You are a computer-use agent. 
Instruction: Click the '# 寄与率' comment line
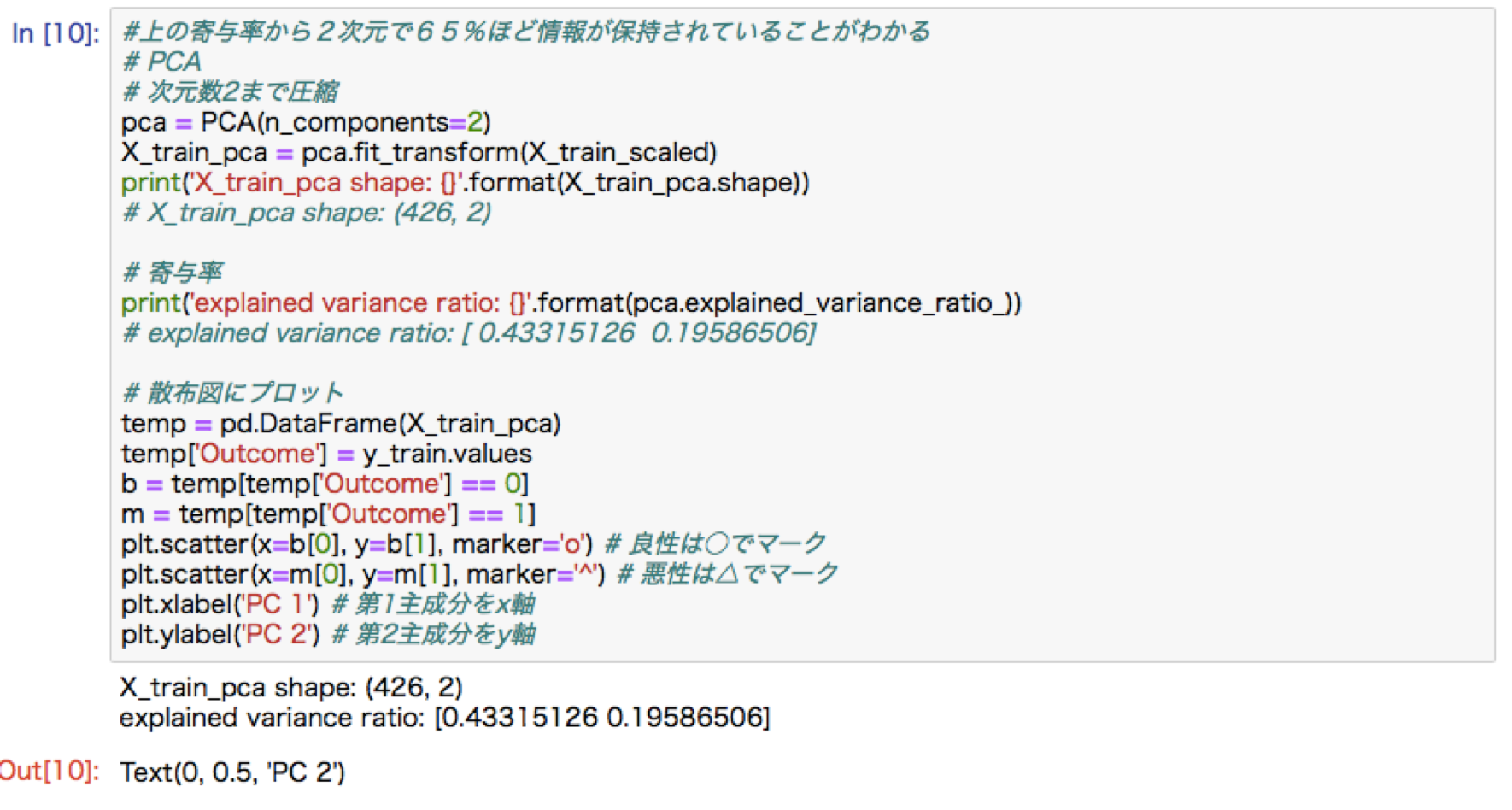[x=173, y=273]
